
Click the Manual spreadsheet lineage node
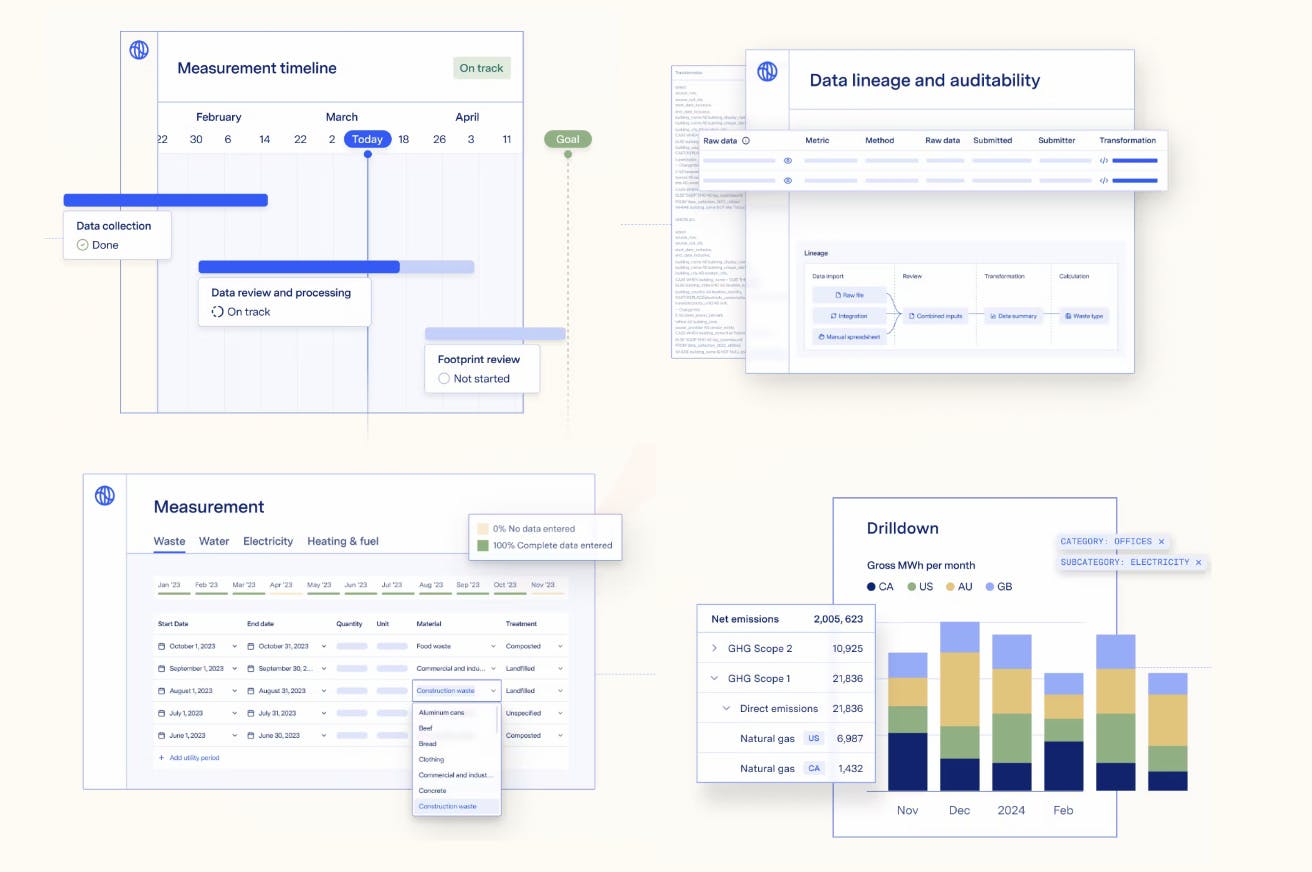849,337
